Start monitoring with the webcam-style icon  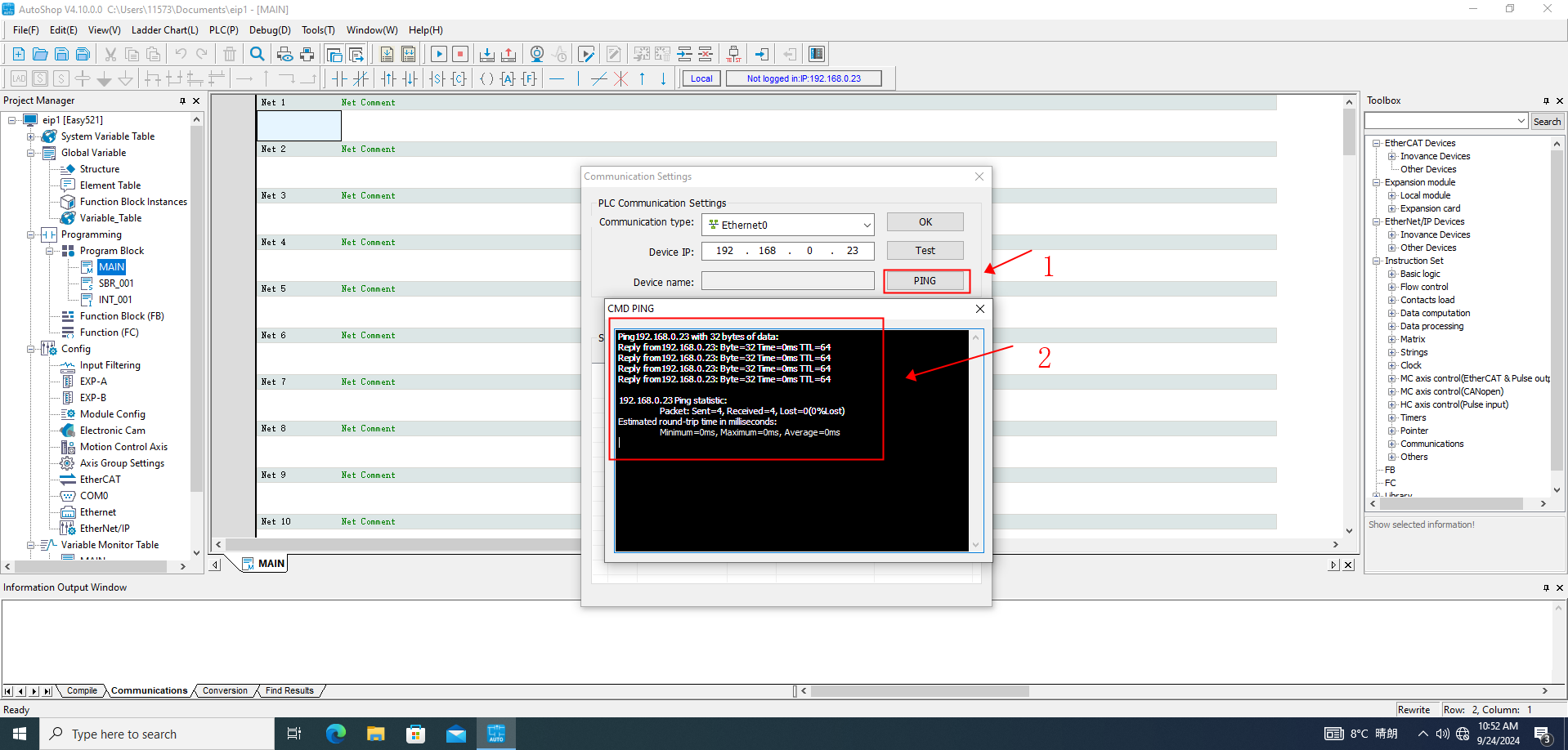coord(537,54)
